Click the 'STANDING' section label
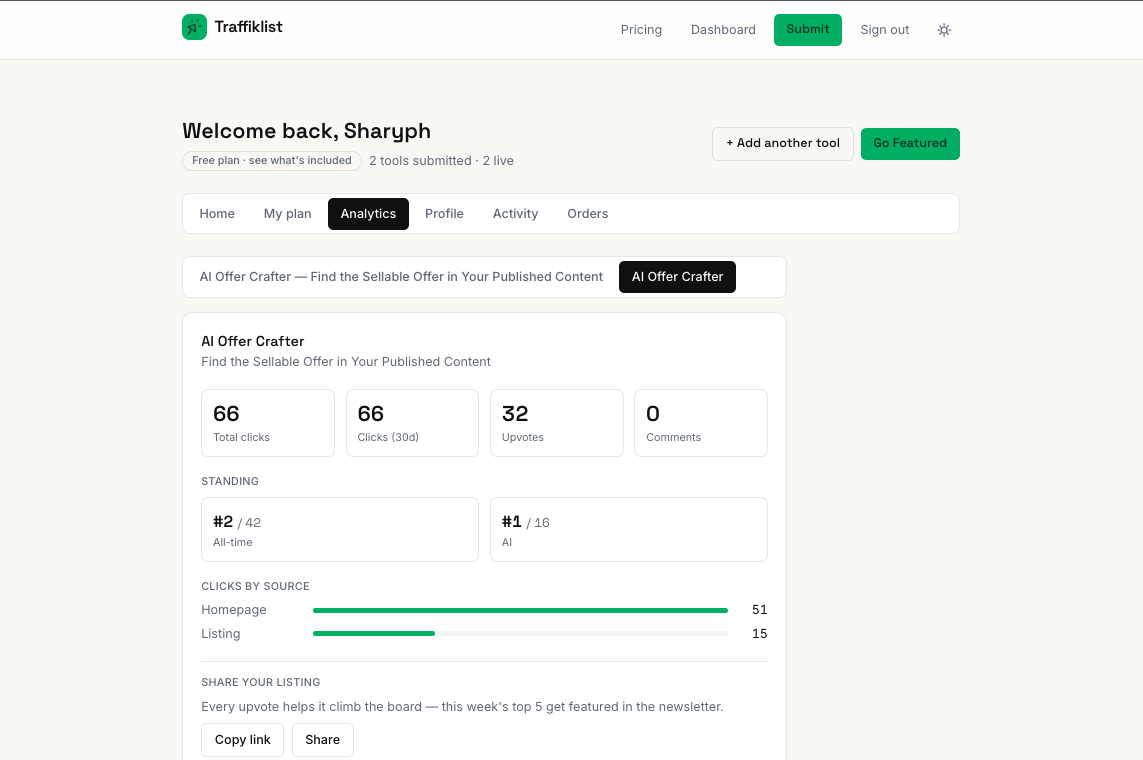1143x760 pixels. click(230, 481)
